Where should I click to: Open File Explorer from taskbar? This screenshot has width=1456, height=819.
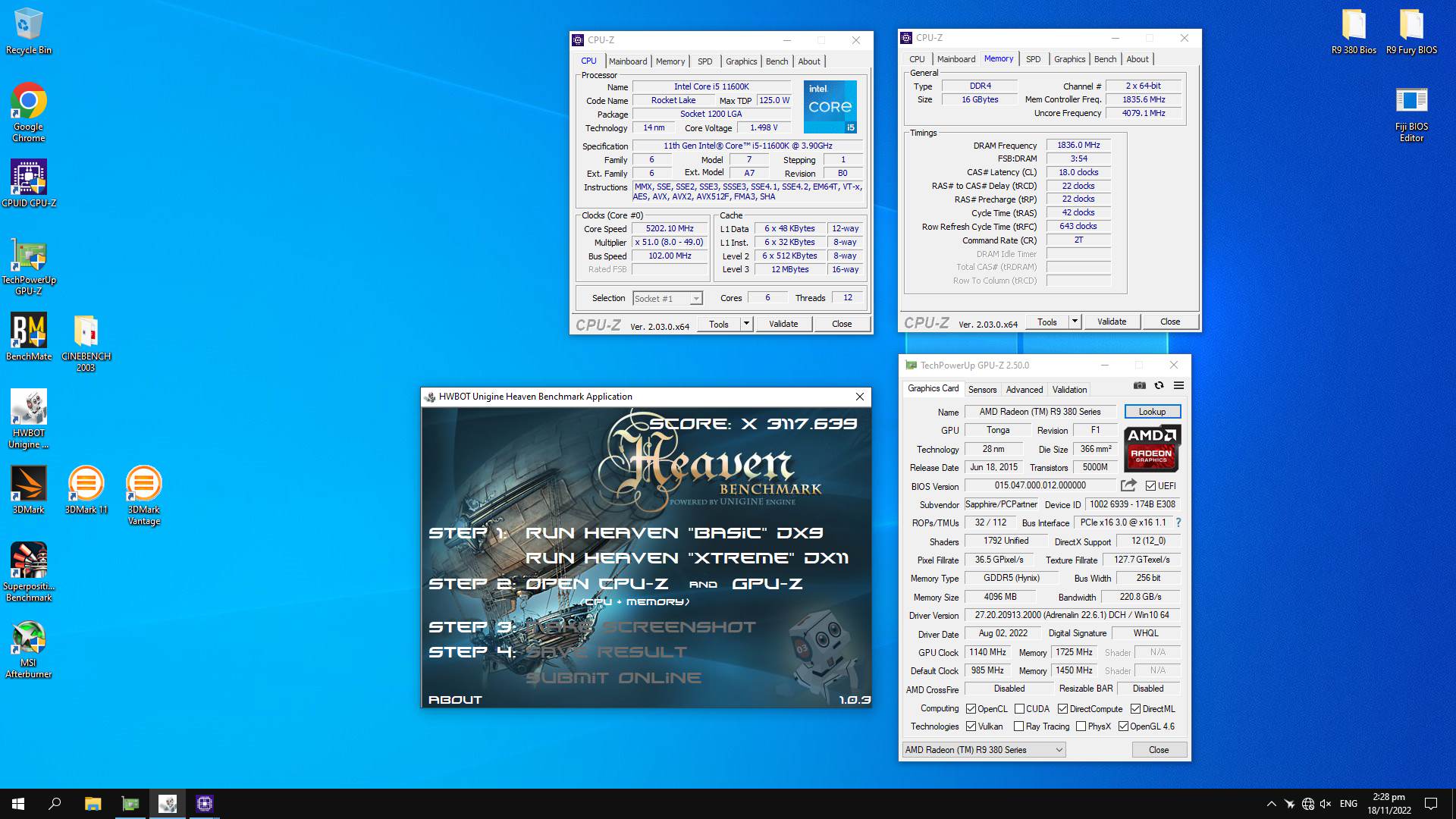pos(93,804)
